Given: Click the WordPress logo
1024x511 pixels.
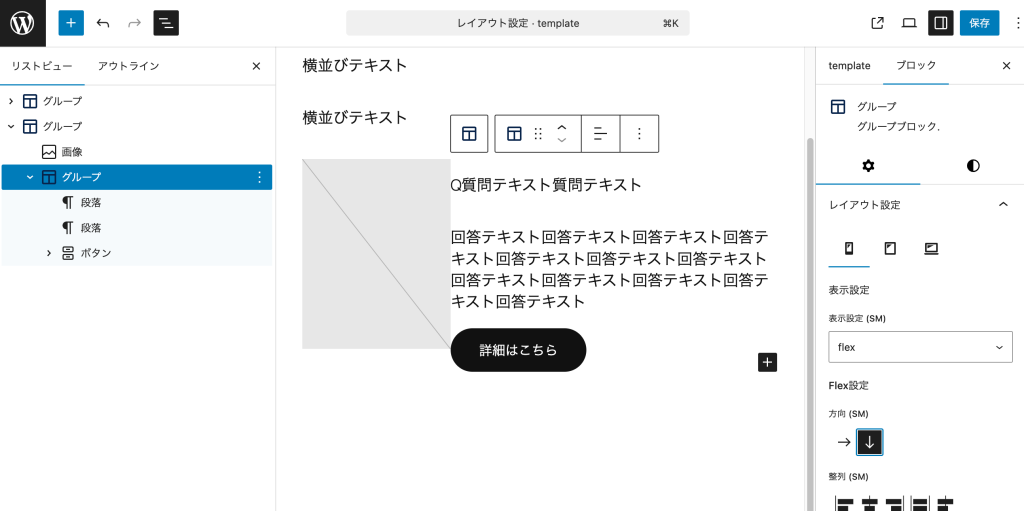Looking at the screenshot, I should [23, 23].
